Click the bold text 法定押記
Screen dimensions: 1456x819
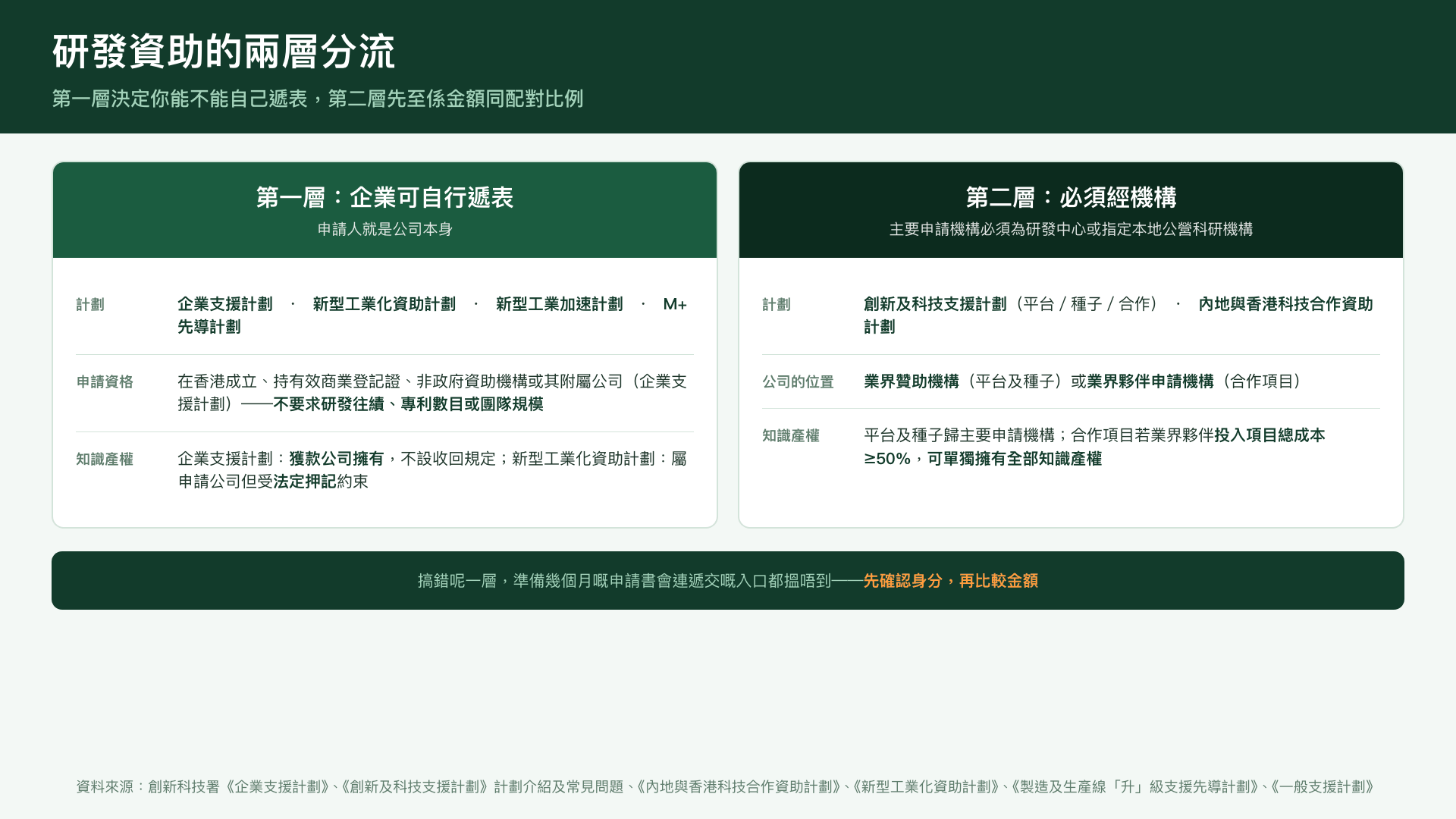click(x=305, y=482)
